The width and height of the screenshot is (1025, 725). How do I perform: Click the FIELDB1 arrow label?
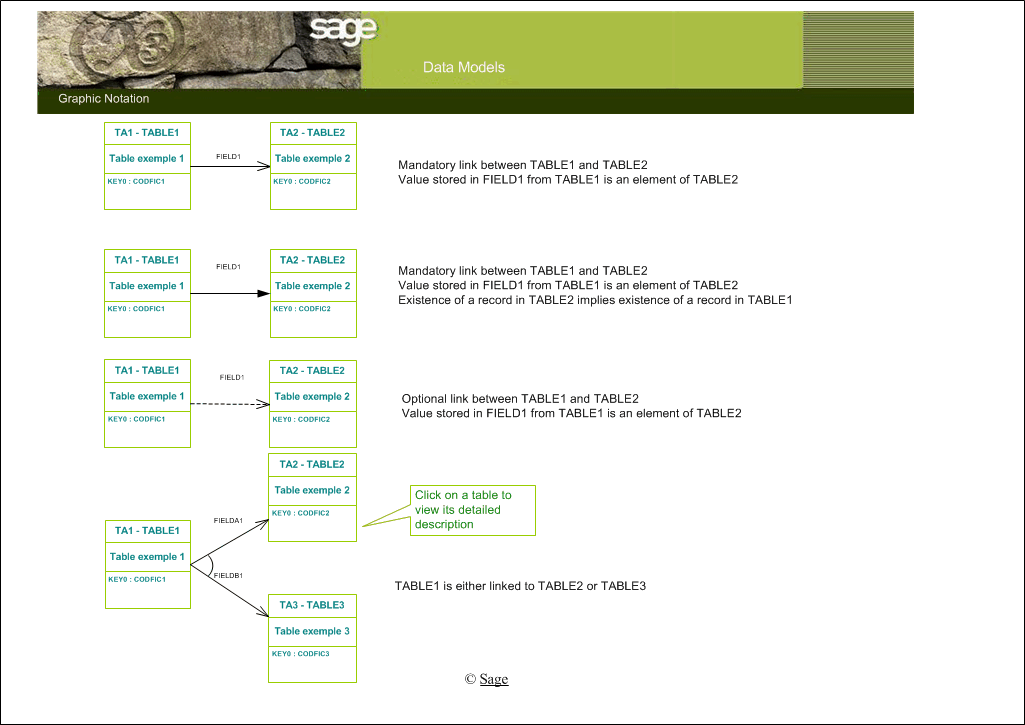tap(228, 576)
